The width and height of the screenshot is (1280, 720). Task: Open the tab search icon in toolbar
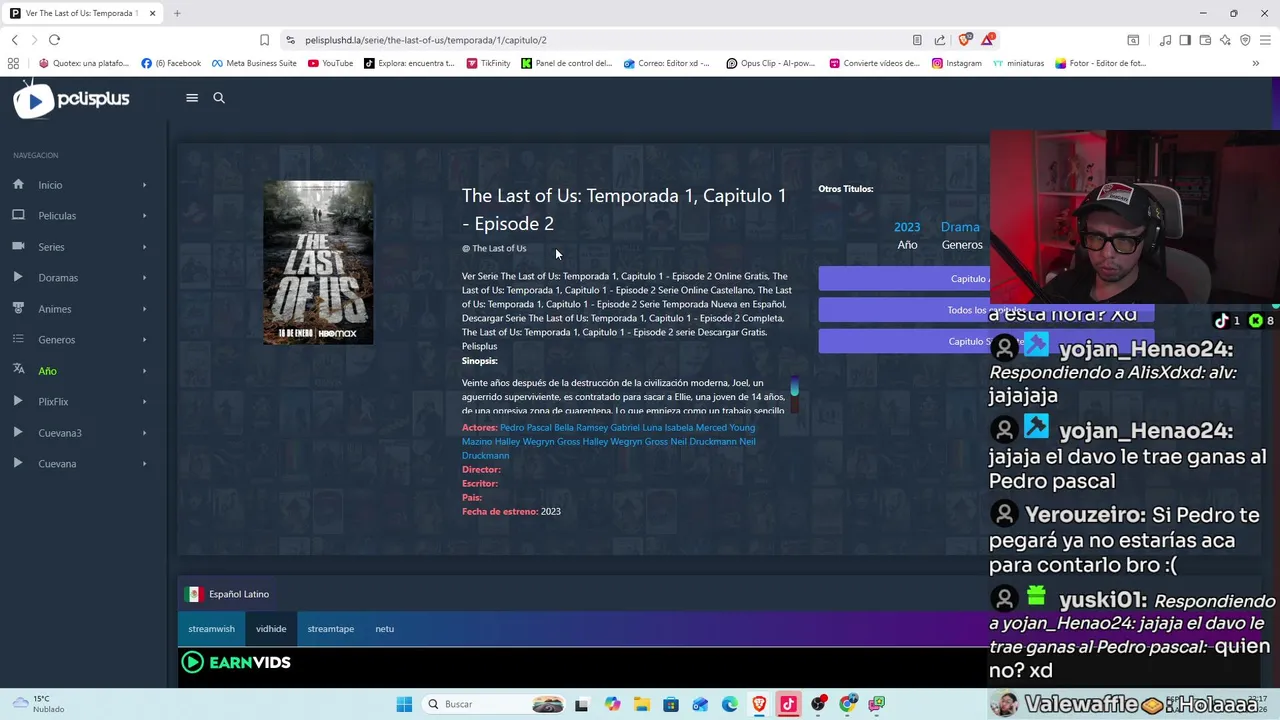[x=1133, y=40]
